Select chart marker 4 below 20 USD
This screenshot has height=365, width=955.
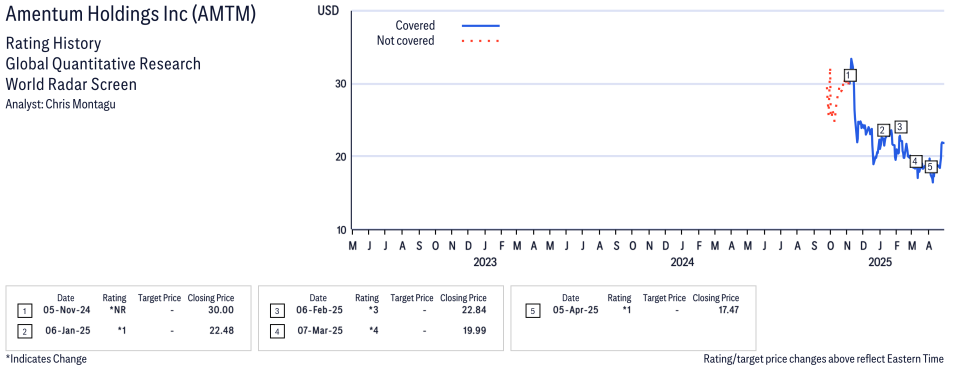pos(915,161)
